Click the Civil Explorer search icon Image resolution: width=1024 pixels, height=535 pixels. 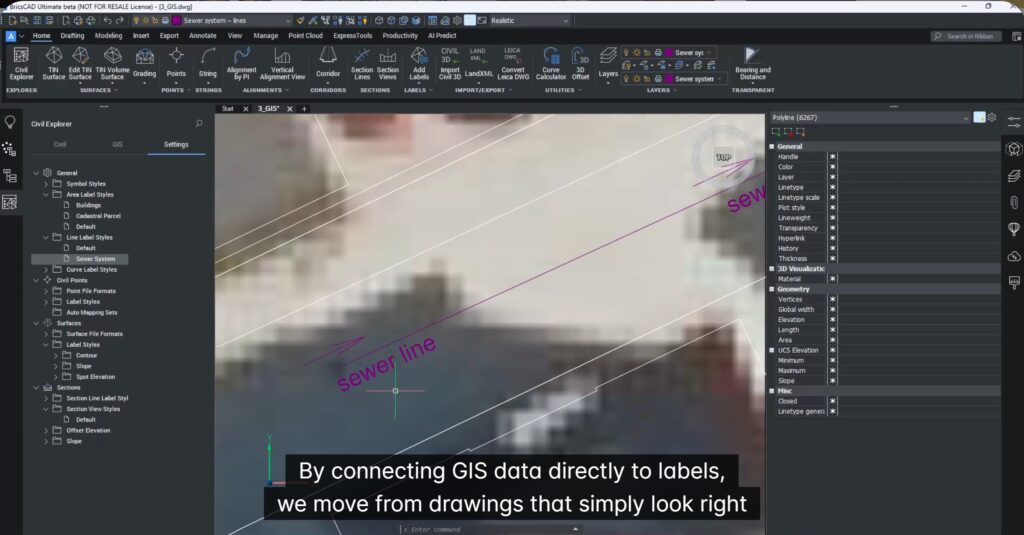coord(199,123)
